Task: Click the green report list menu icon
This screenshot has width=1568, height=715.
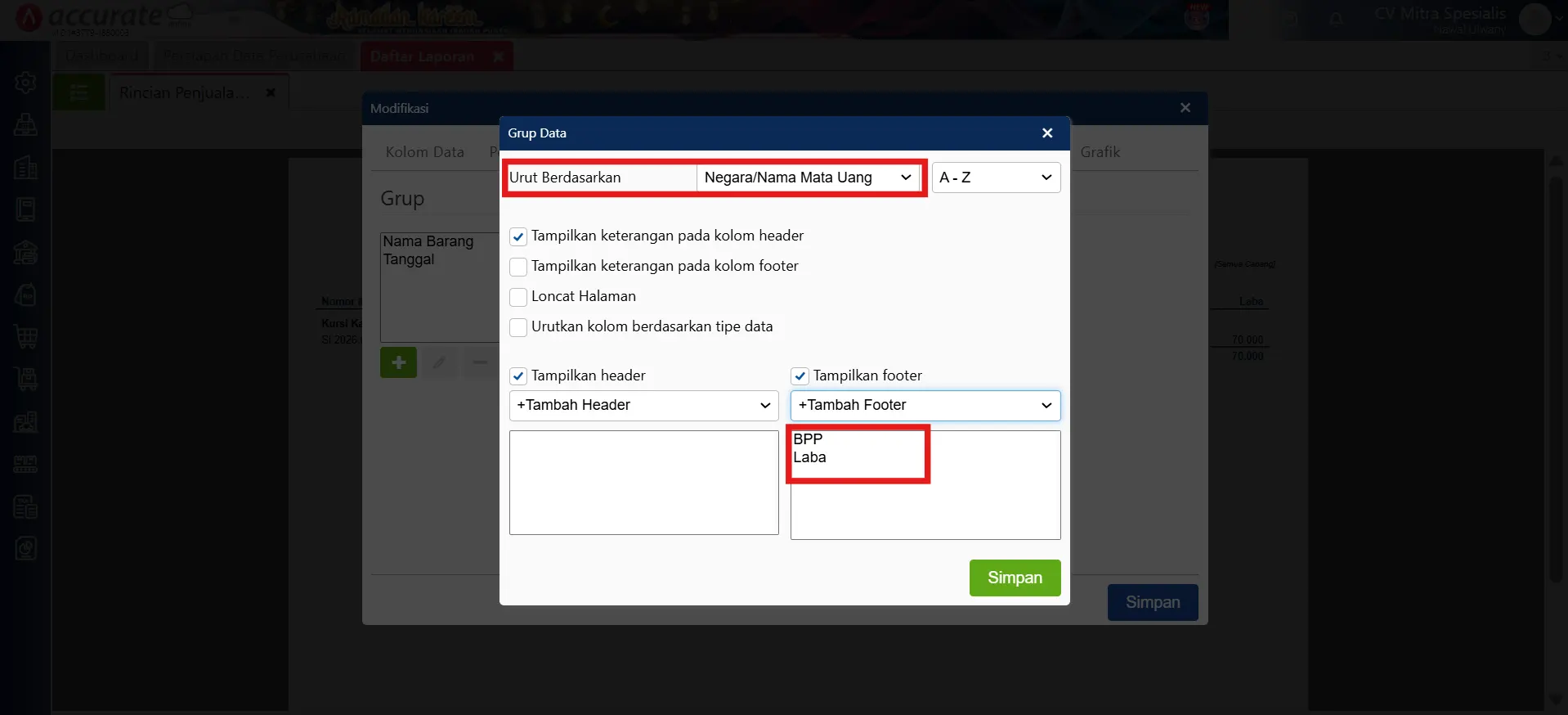Action: (x=78, y=92)
